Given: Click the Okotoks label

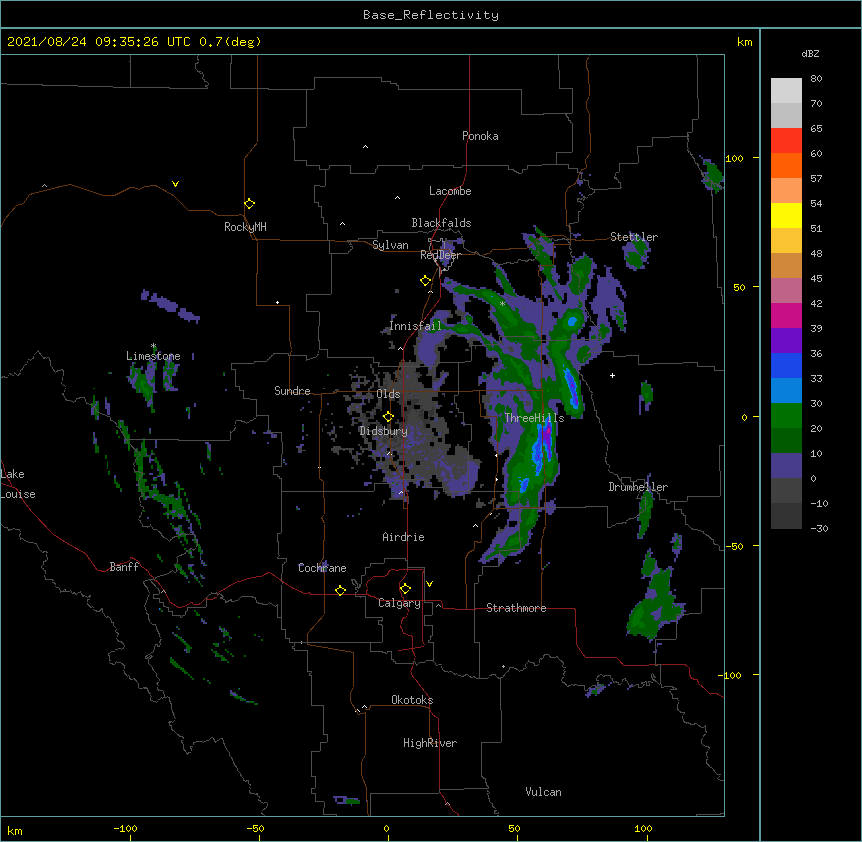Looking at the screenshot, I should pyautogui.click(x=412, y=700).
